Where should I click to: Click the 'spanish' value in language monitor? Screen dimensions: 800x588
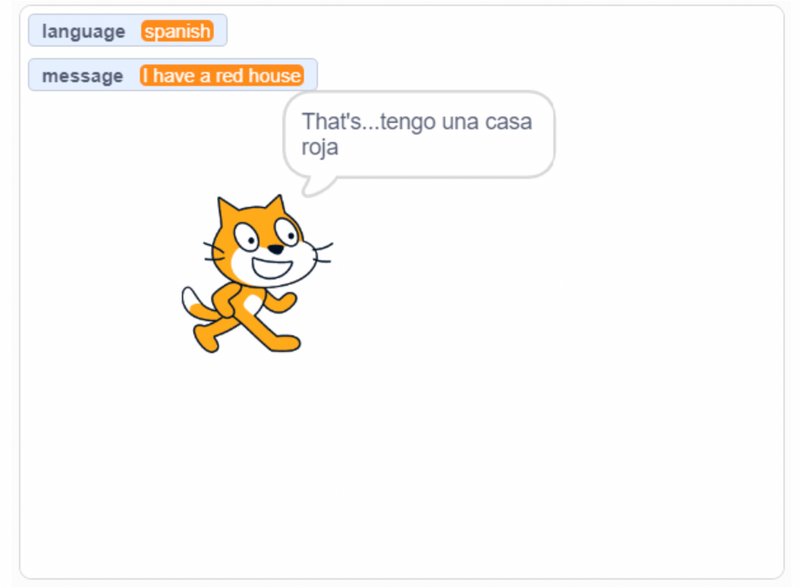[177, 31]
